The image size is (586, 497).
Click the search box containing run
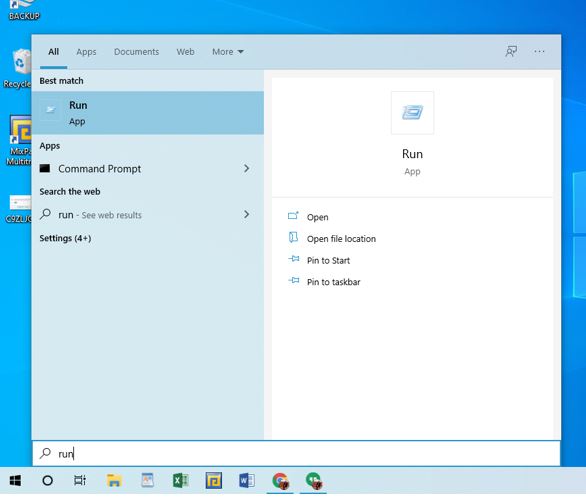[x=296, y=454]
